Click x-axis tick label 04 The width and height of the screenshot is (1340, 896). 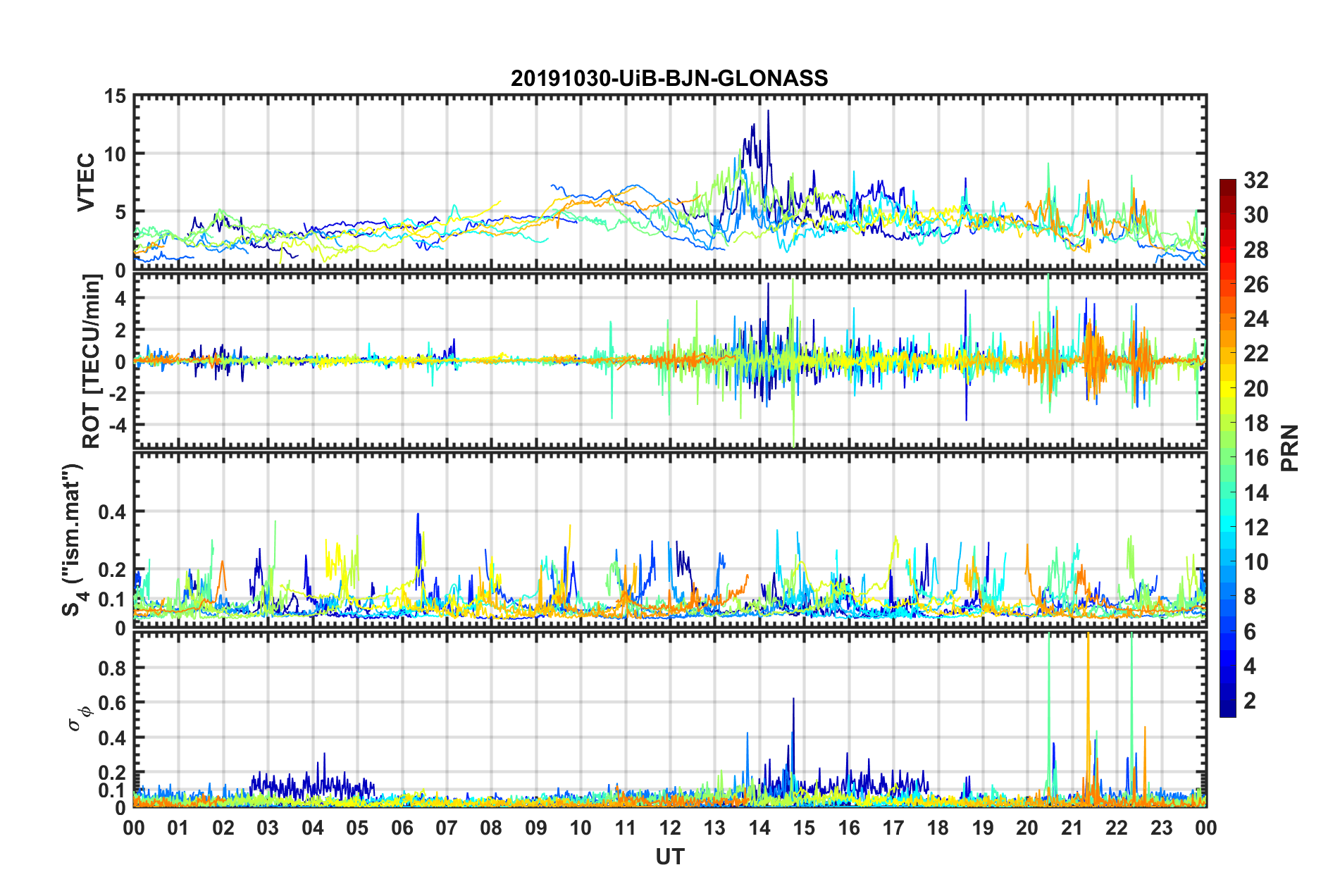(x=312, y=828)
